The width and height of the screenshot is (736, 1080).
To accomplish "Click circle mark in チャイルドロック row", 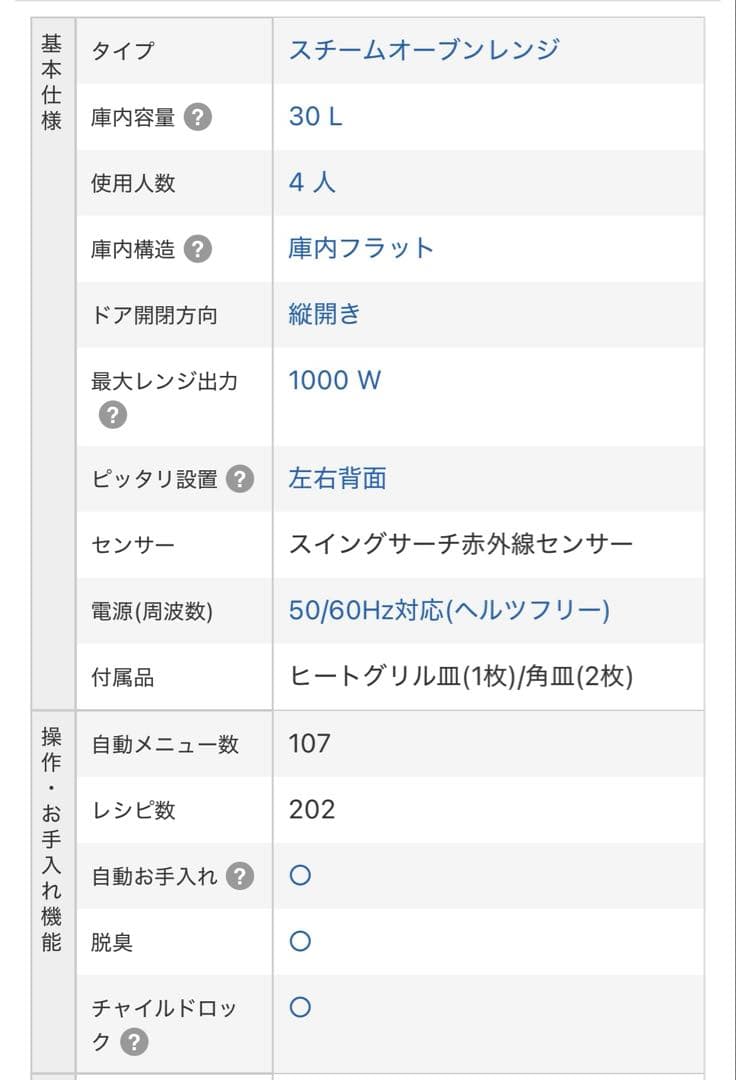I will pyautogui.click(x=300, y=1008).
